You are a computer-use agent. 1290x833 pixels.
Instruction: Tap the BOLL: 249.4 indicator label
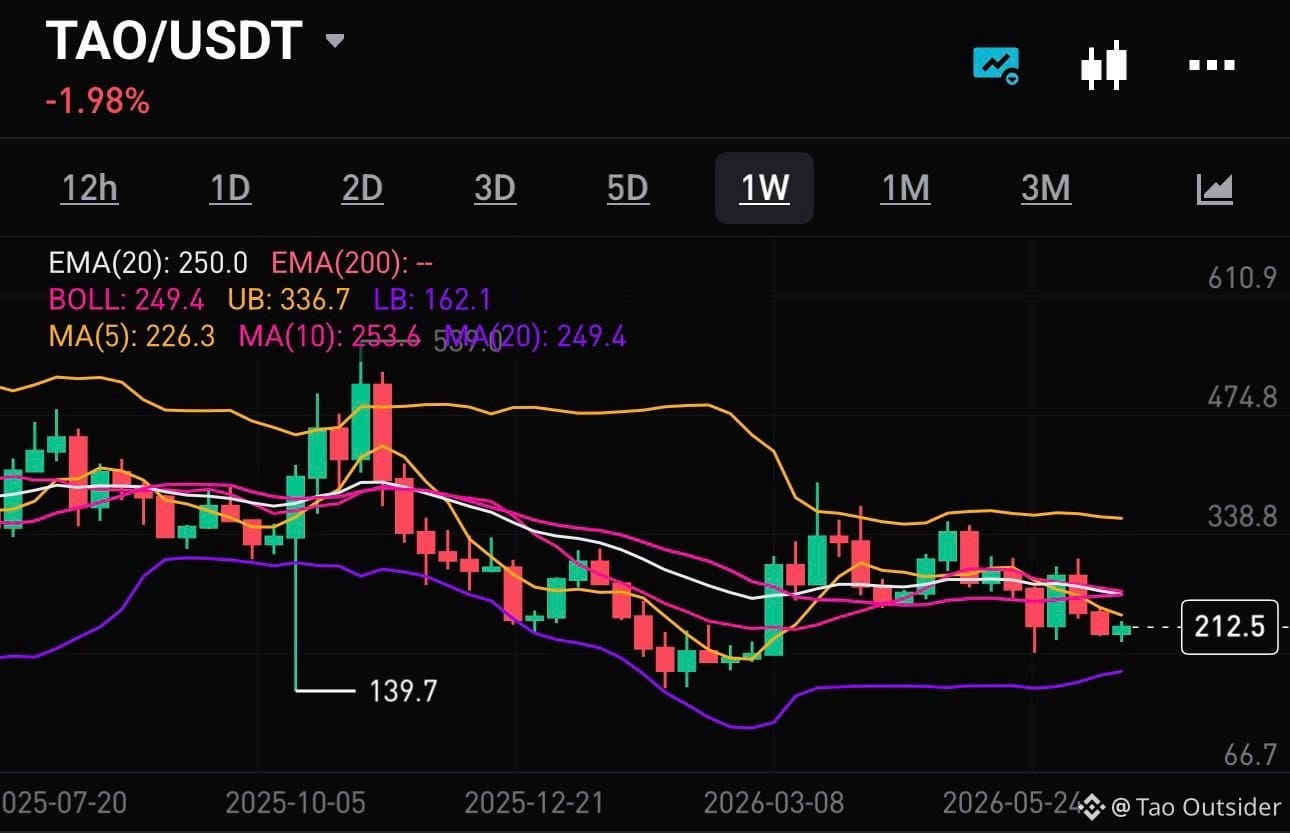126,299
